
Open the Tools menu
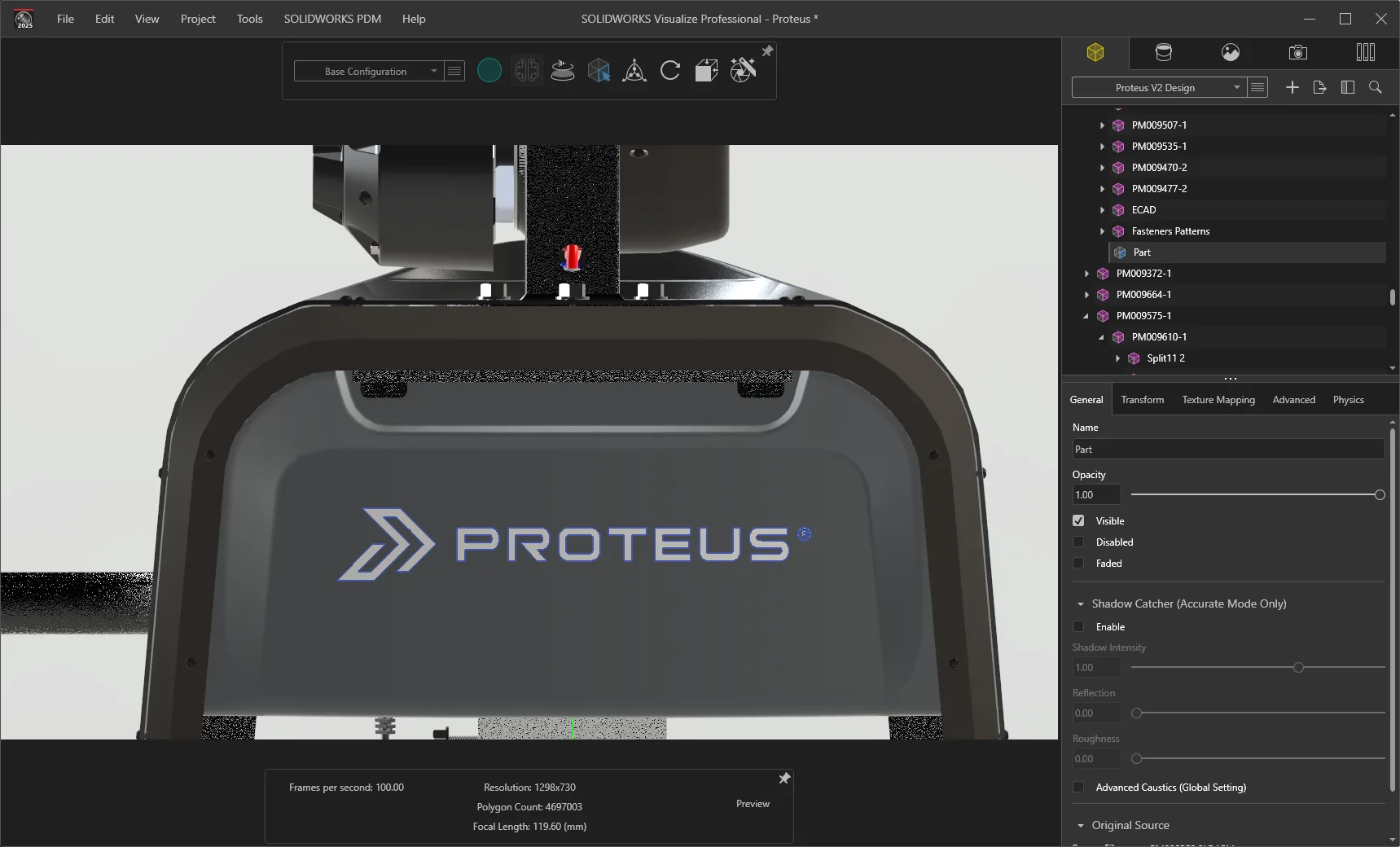coord(249,19)
